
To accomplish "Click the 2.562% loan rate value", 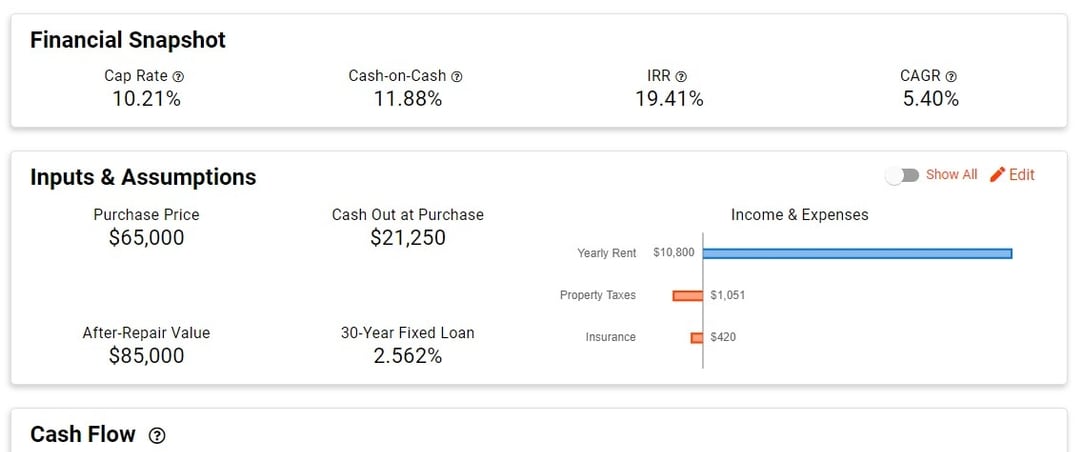I will point(408,356).
